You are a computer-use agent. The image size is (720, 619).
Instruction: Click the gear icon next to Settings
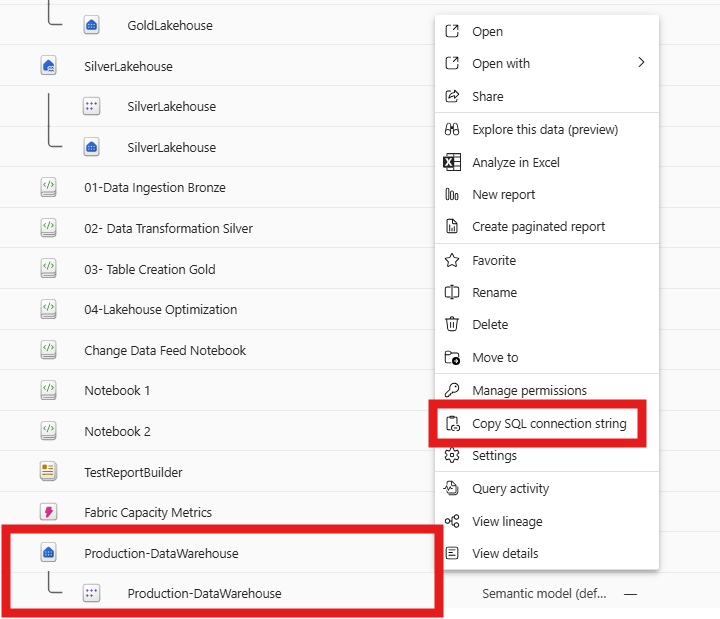(x=452, y=455)
